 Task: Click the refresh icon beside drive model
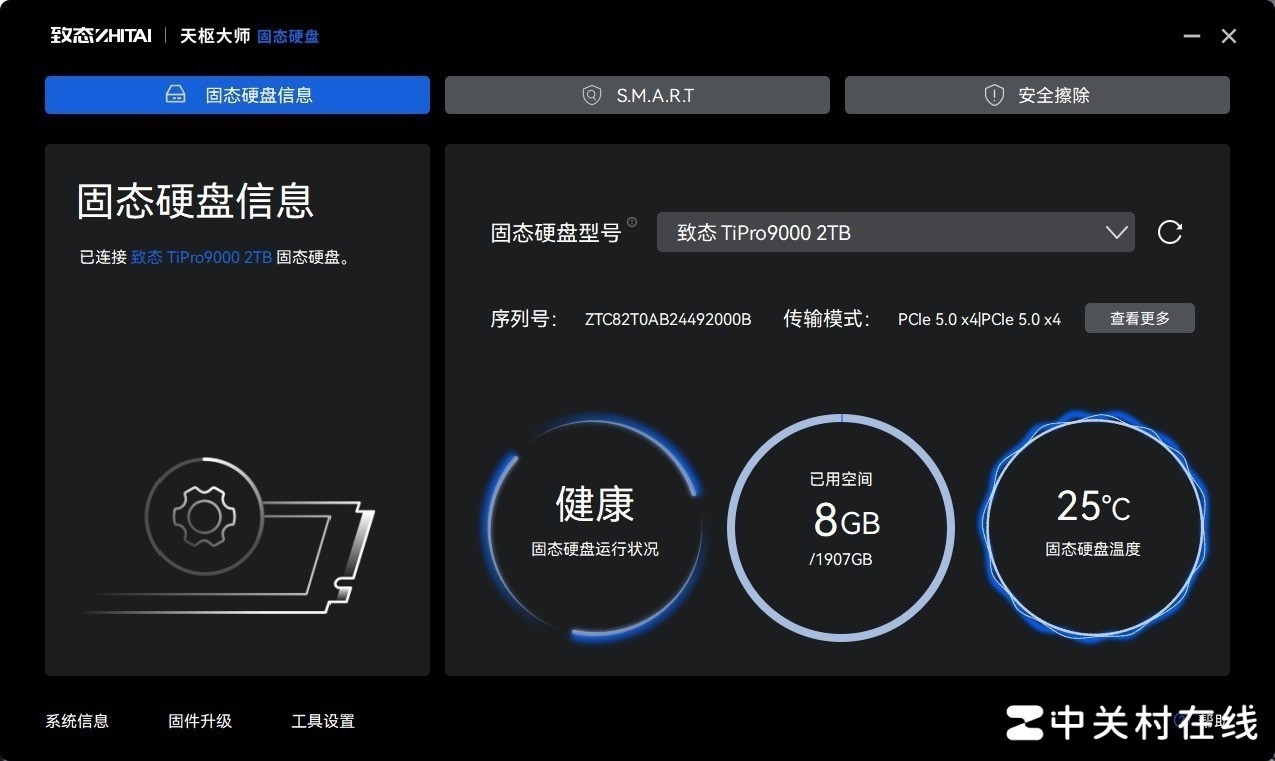(x=1169, y=232)
